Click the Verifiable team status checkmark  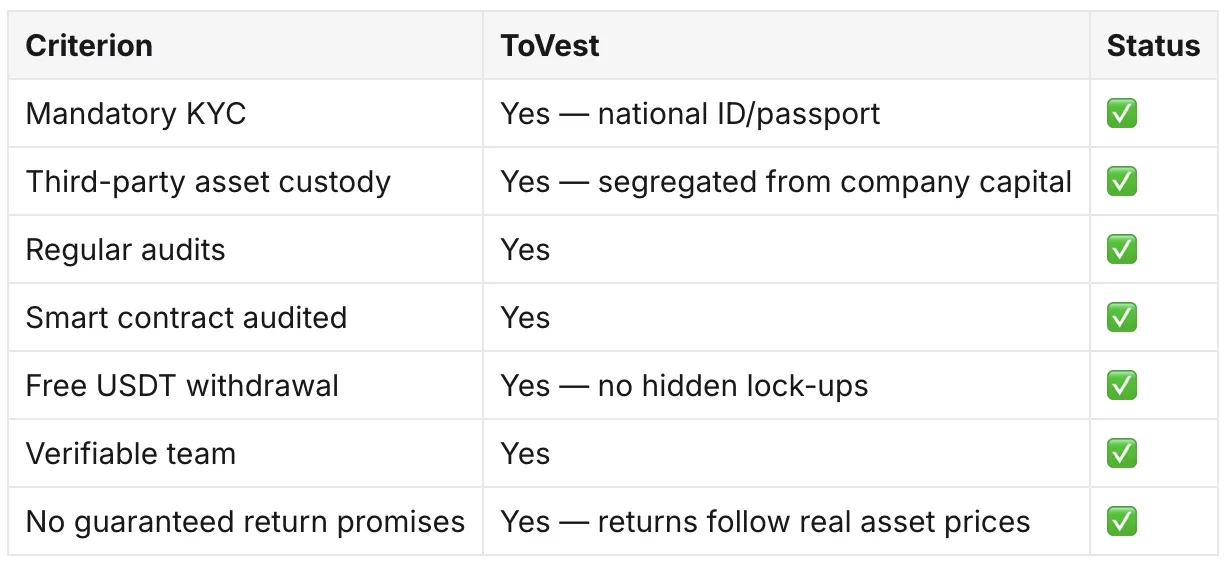click(1122, 454)
